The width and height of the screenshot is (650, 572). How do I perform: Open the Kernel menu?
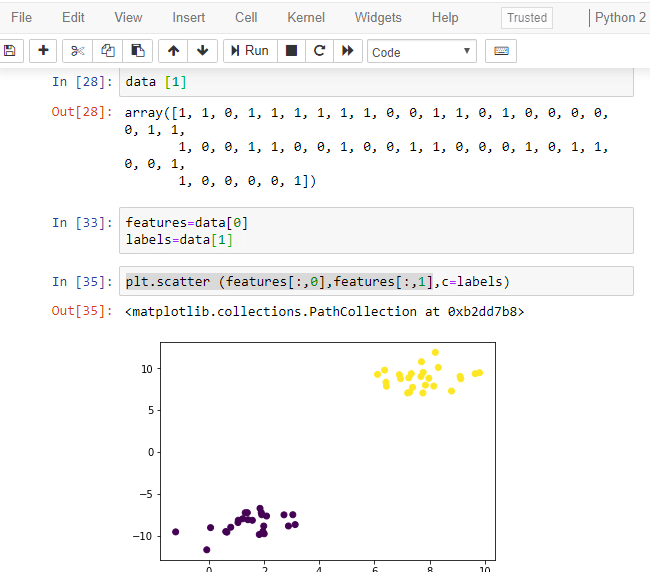[x=306, y=17]
